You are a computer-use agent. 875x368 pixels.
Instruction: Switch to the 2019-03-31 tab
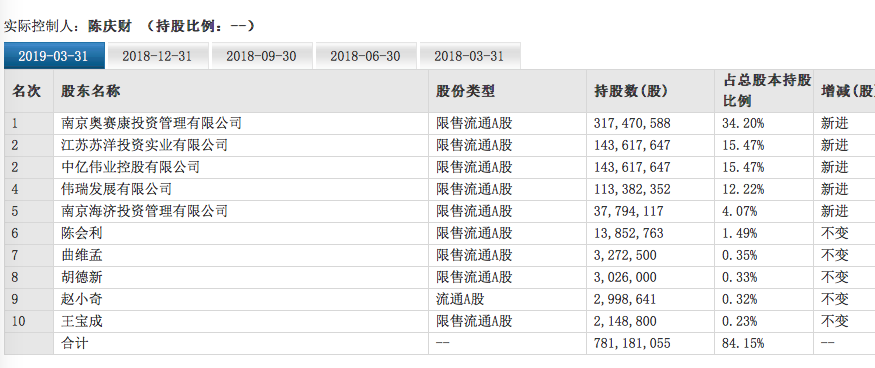(x=54, y=56)
